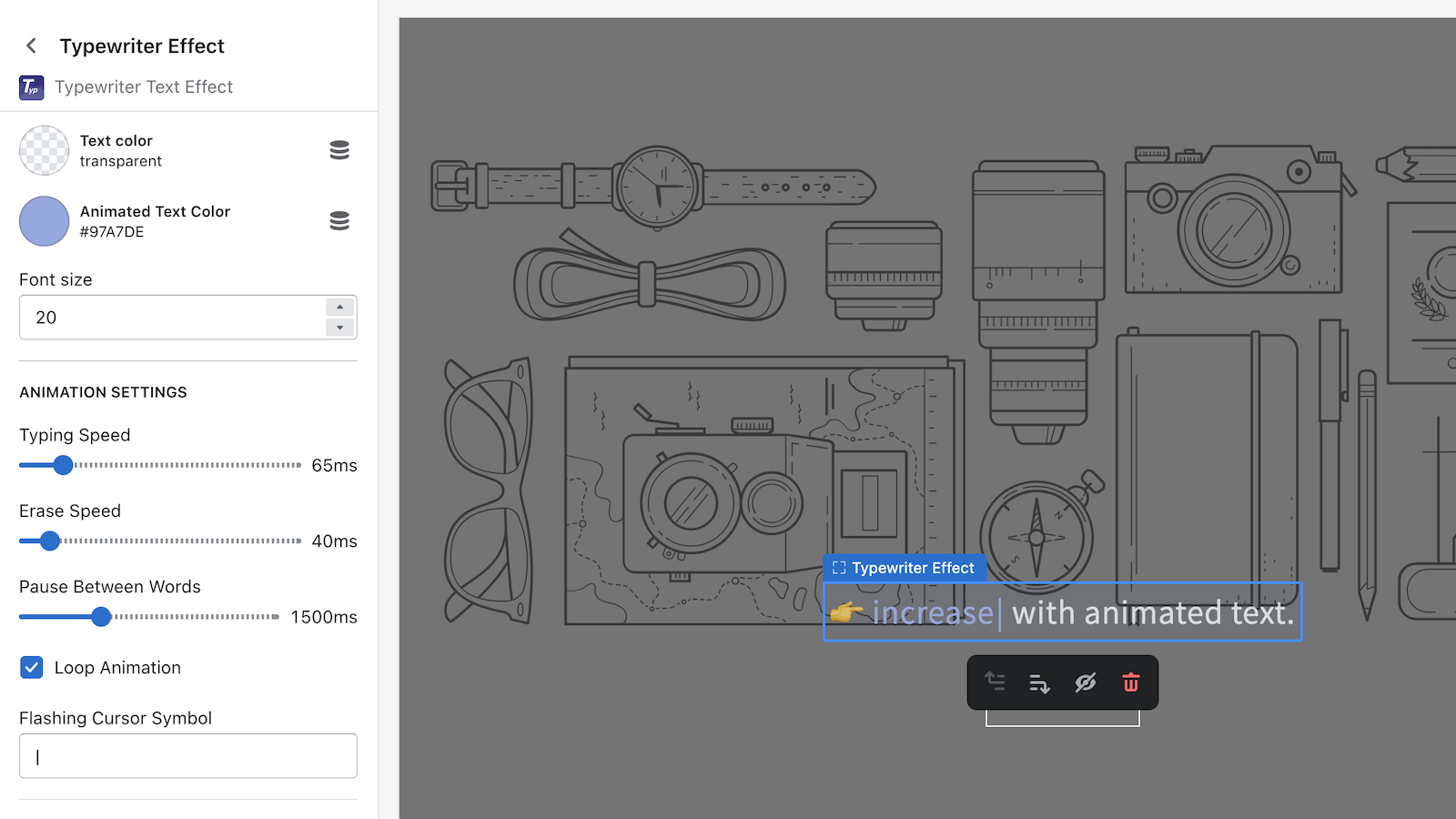Increase Font size using the up stepper arrow

point(339,307)
